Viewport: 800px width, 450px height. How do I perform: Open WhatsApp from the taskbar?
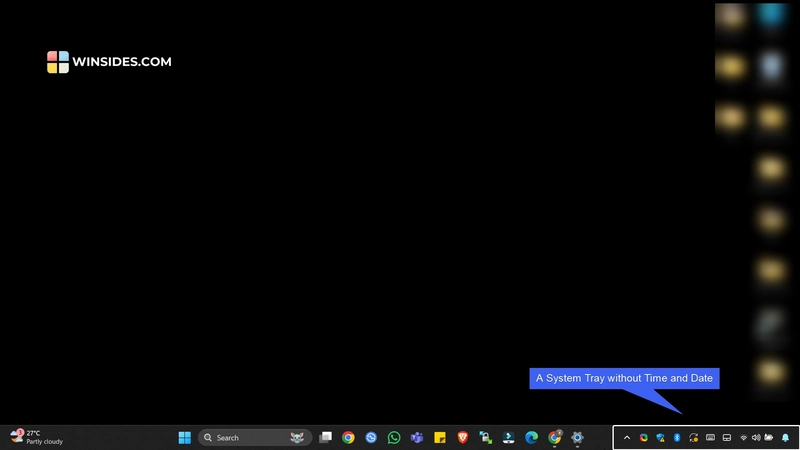point(394,437)
